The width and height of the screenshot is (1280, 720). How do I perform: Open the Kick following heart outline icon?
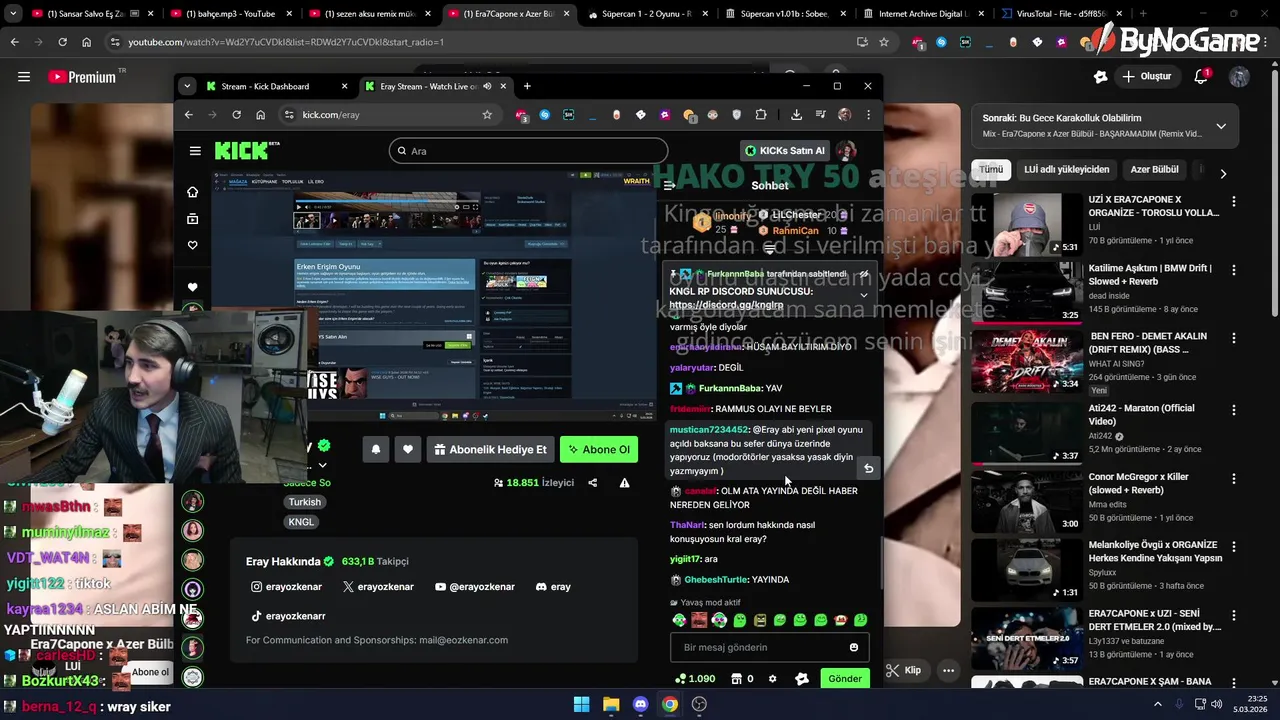tap(193, 245)
